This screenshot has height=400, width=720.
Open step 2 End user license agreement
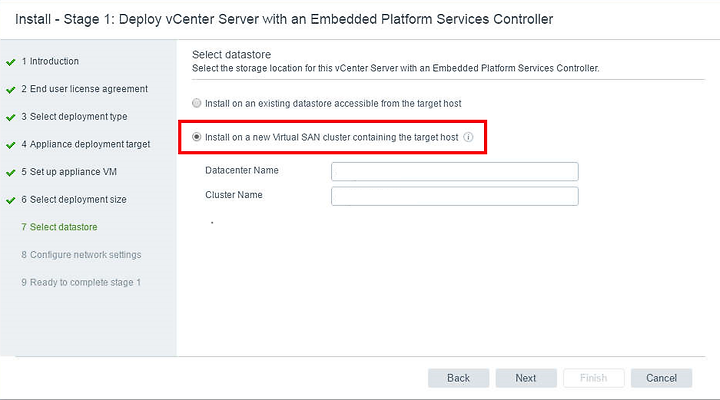tap(84, 89)
